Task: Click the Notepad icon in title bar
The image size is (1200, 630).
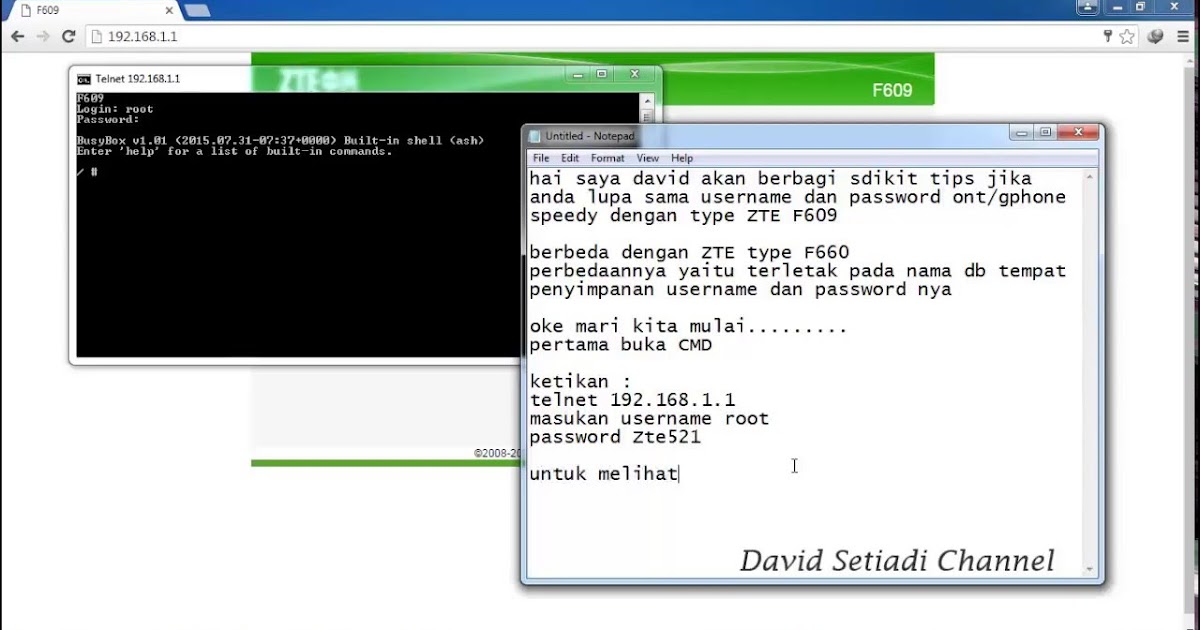Action: pyautogui.click(x=535, y=135)
